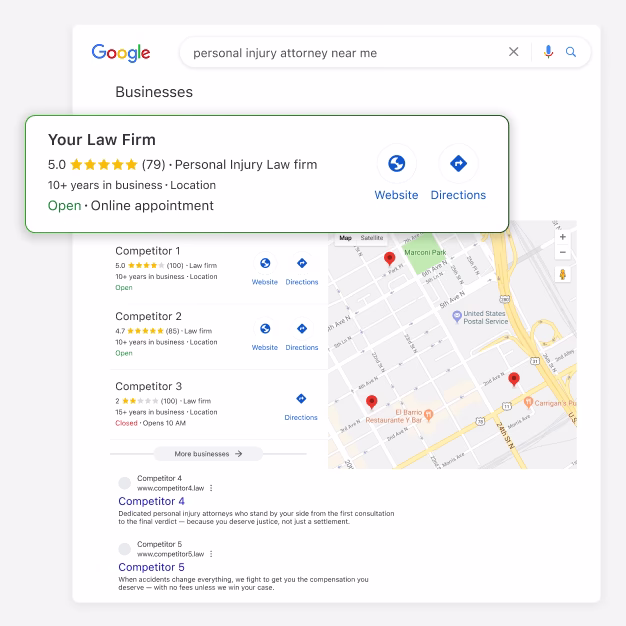
Task: Click the Competitor 4 site favicon circle
Action: (125, 483)
